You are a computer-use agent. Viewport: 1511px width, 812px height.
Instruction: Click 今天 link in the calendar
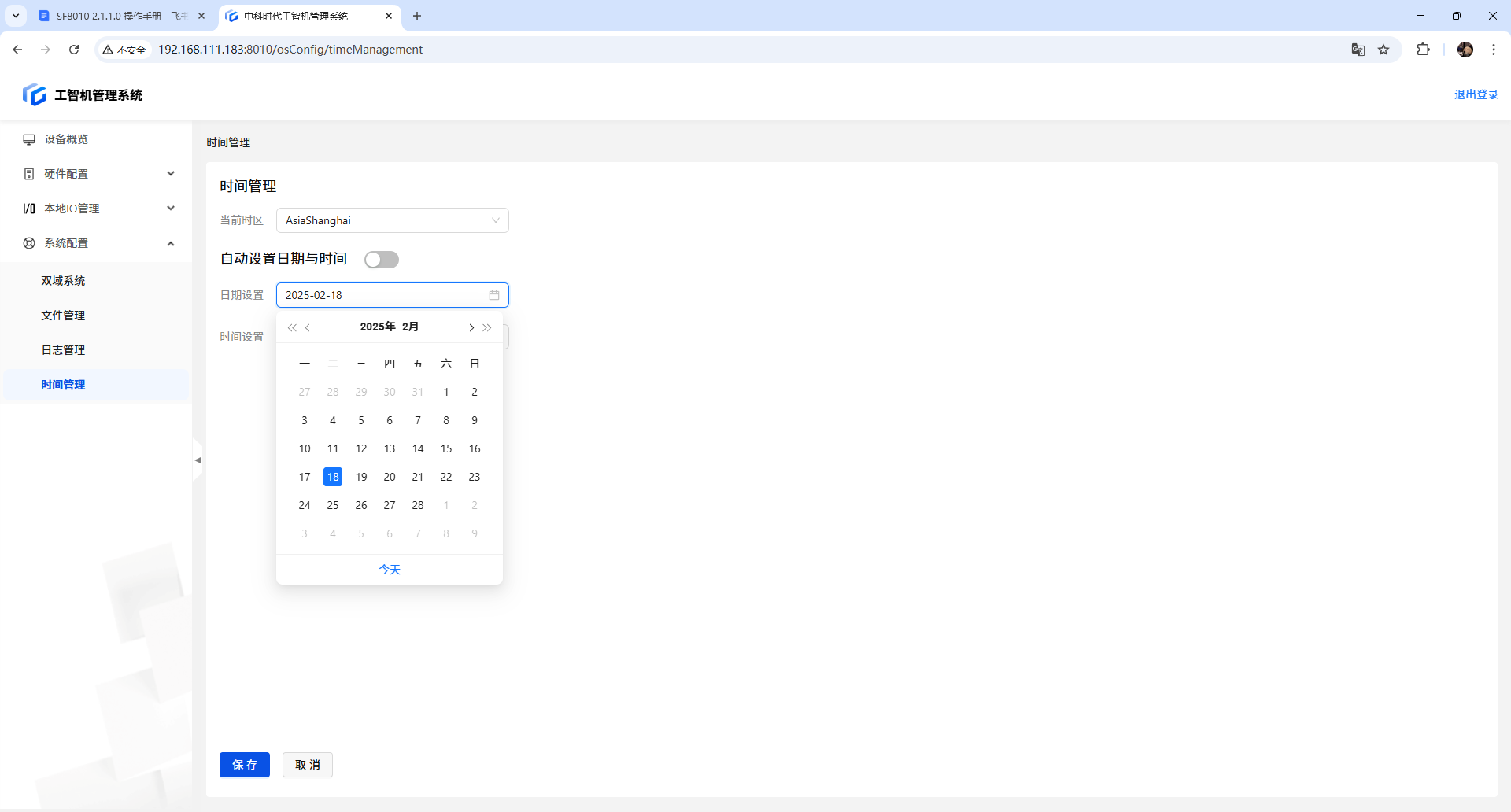point(390,570)
